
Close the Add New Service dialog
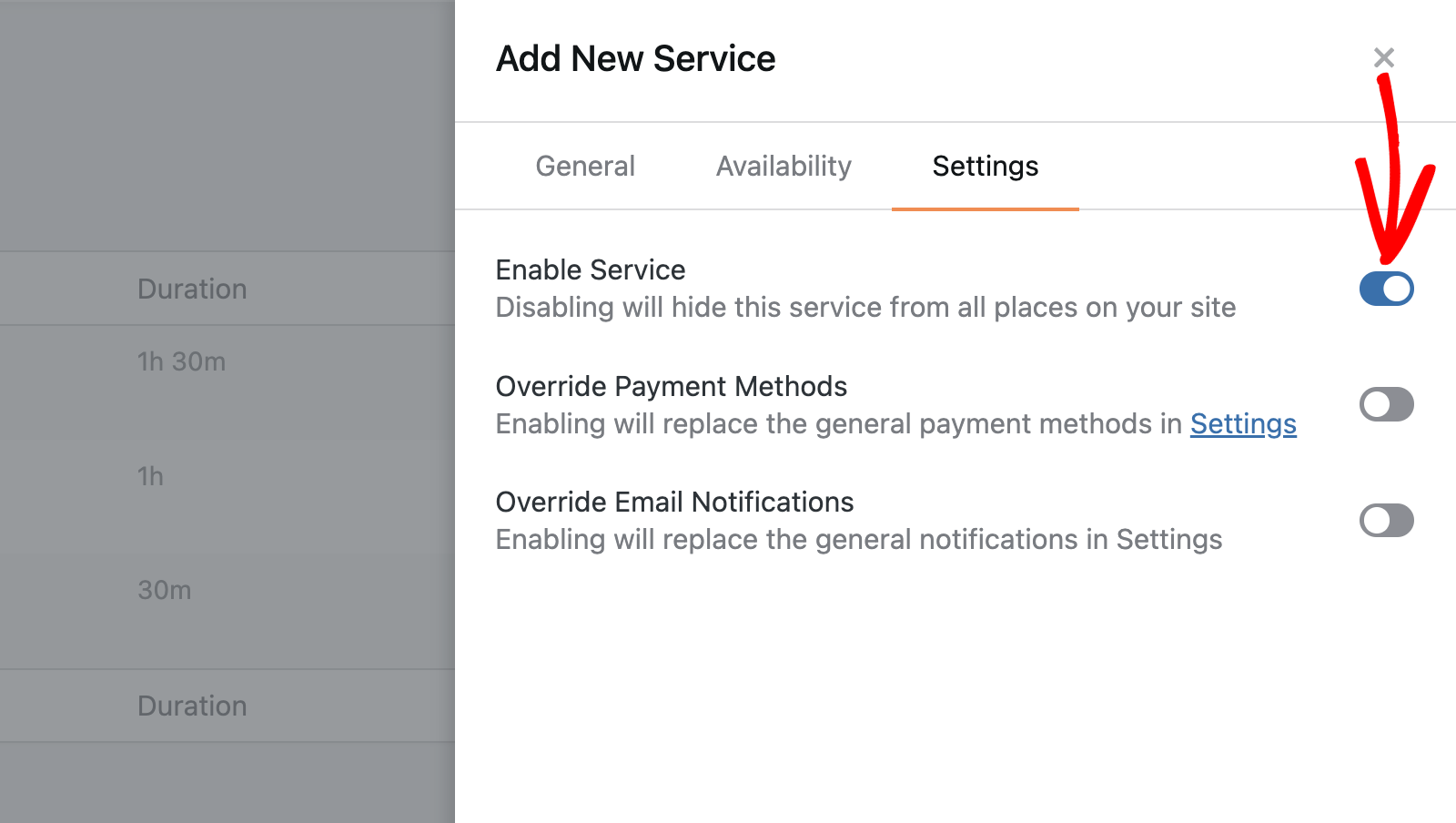(1385, 56)
